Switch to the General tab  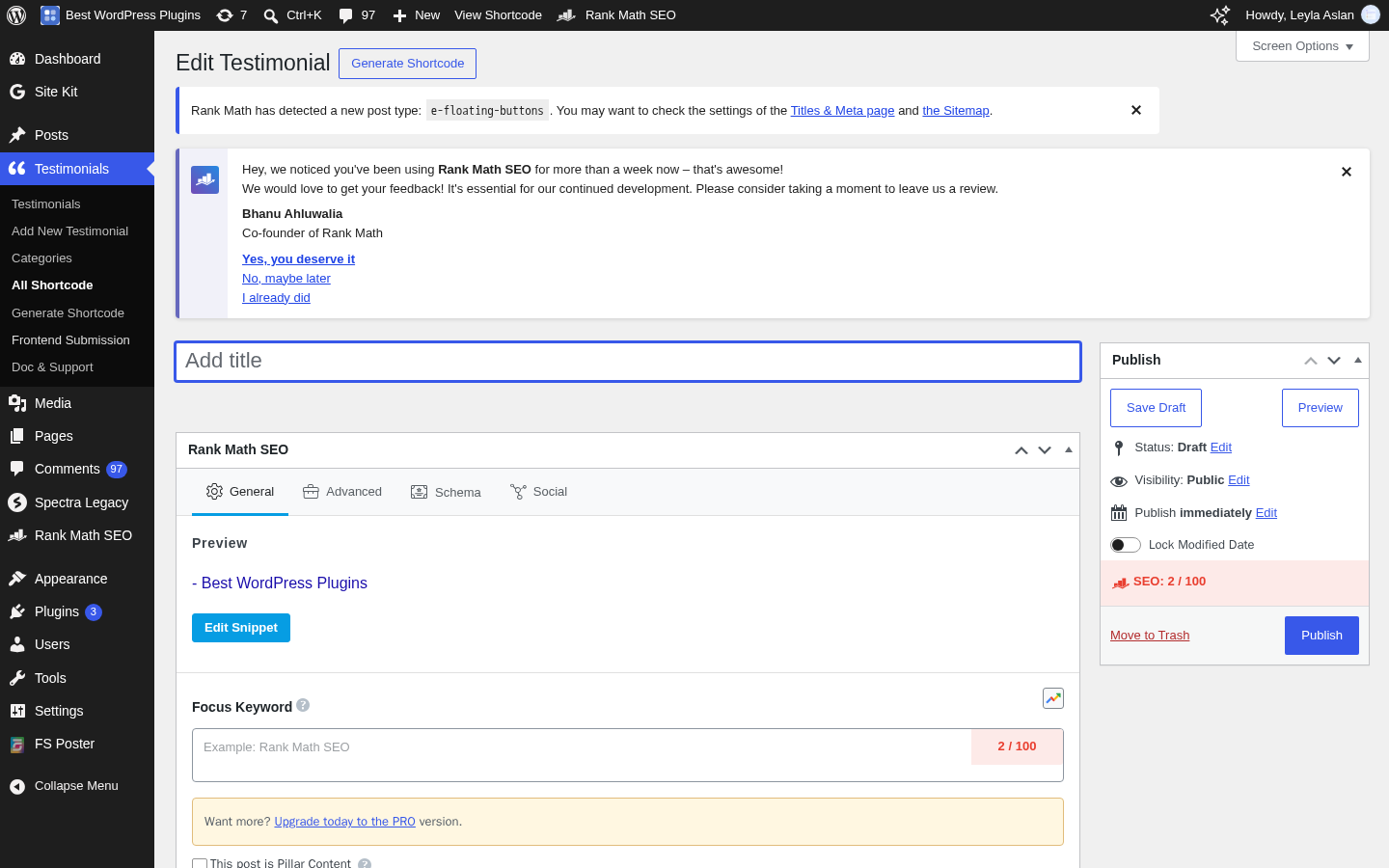(x=240, y=492)
